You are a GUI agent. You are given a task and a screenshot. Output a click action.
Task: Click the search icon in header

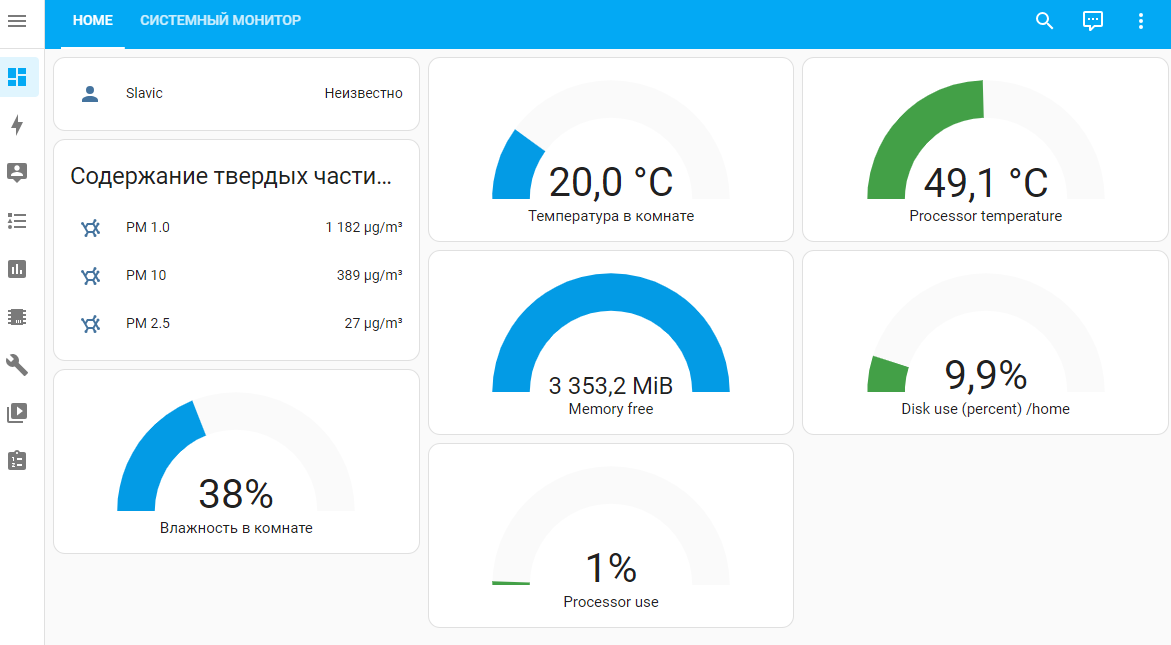tap(1044, 21)
